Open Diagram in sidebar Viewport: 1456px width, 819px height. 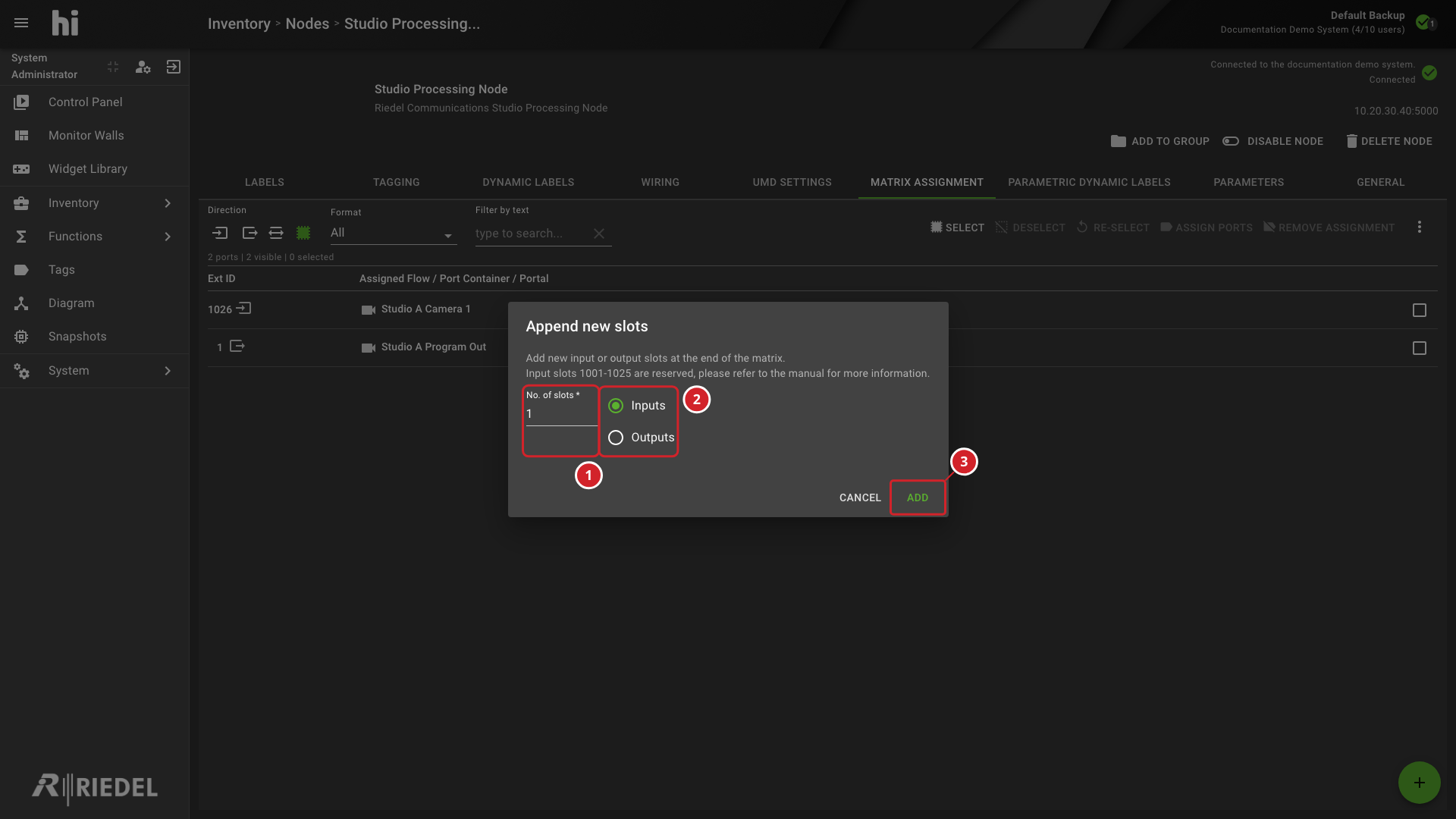94,303
